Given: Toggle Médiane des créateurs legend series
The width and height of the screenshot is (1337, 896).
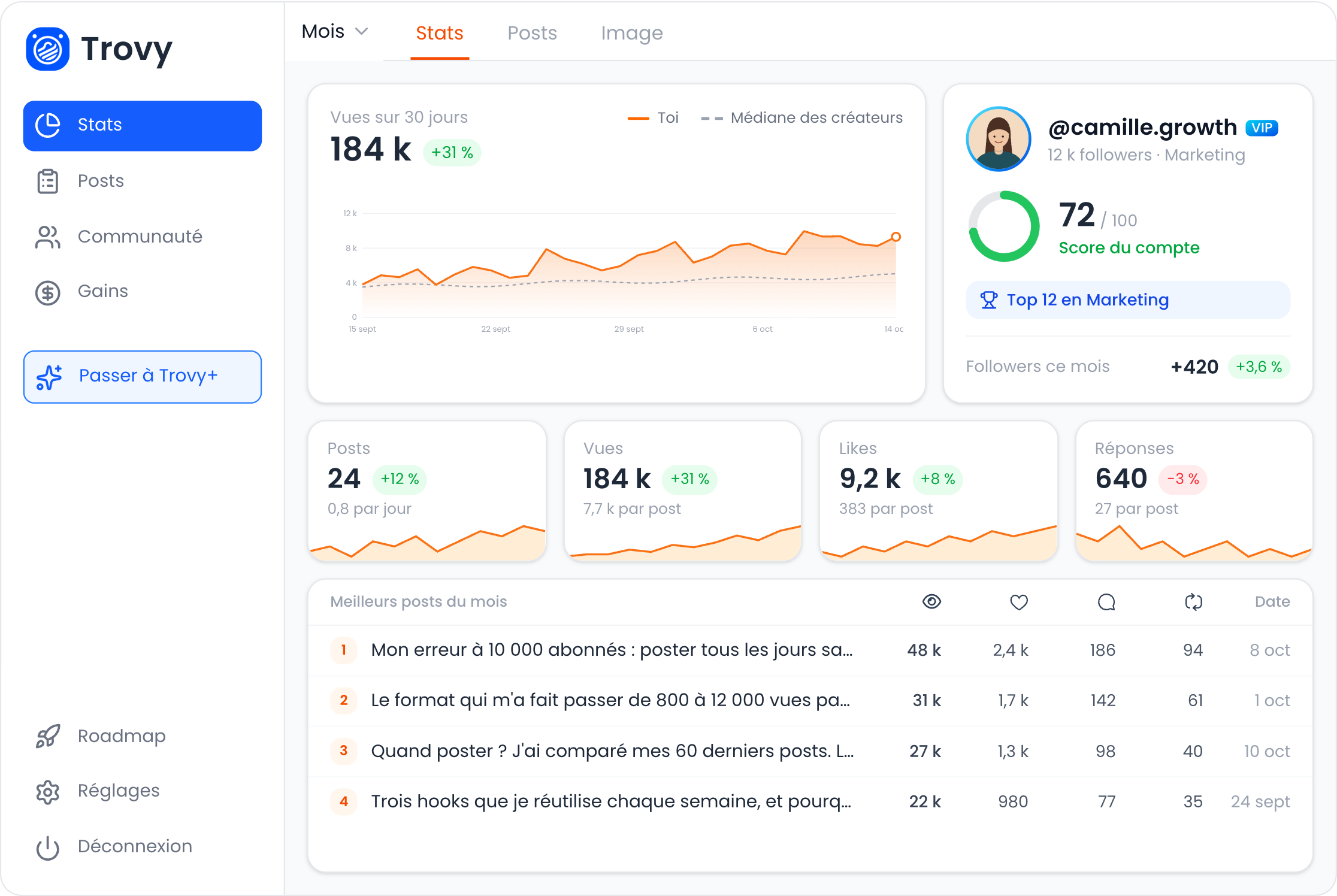Looking at the screenshot, I should click(x=801, y=117).
